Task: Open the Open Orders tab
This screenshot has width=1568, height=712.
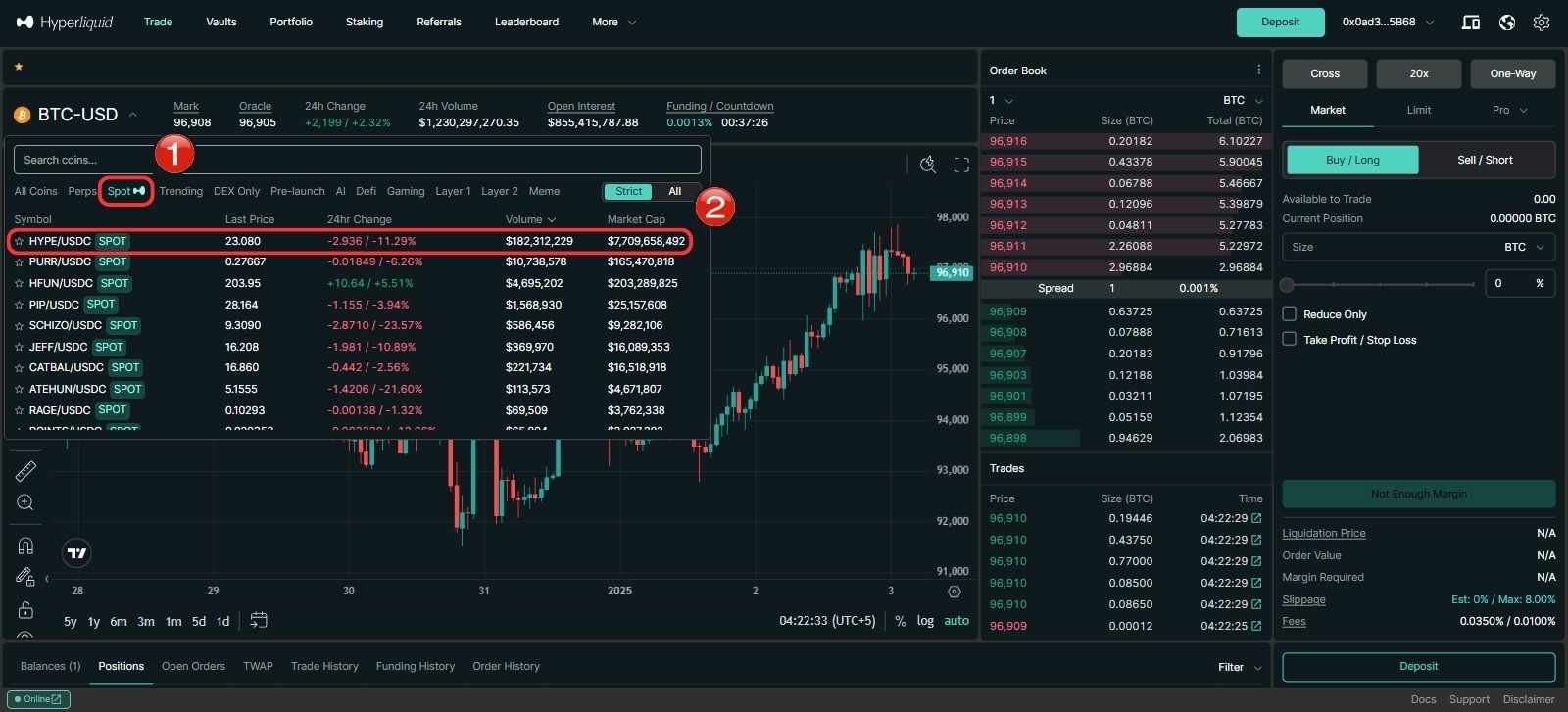Action: (x=193, y=666)
